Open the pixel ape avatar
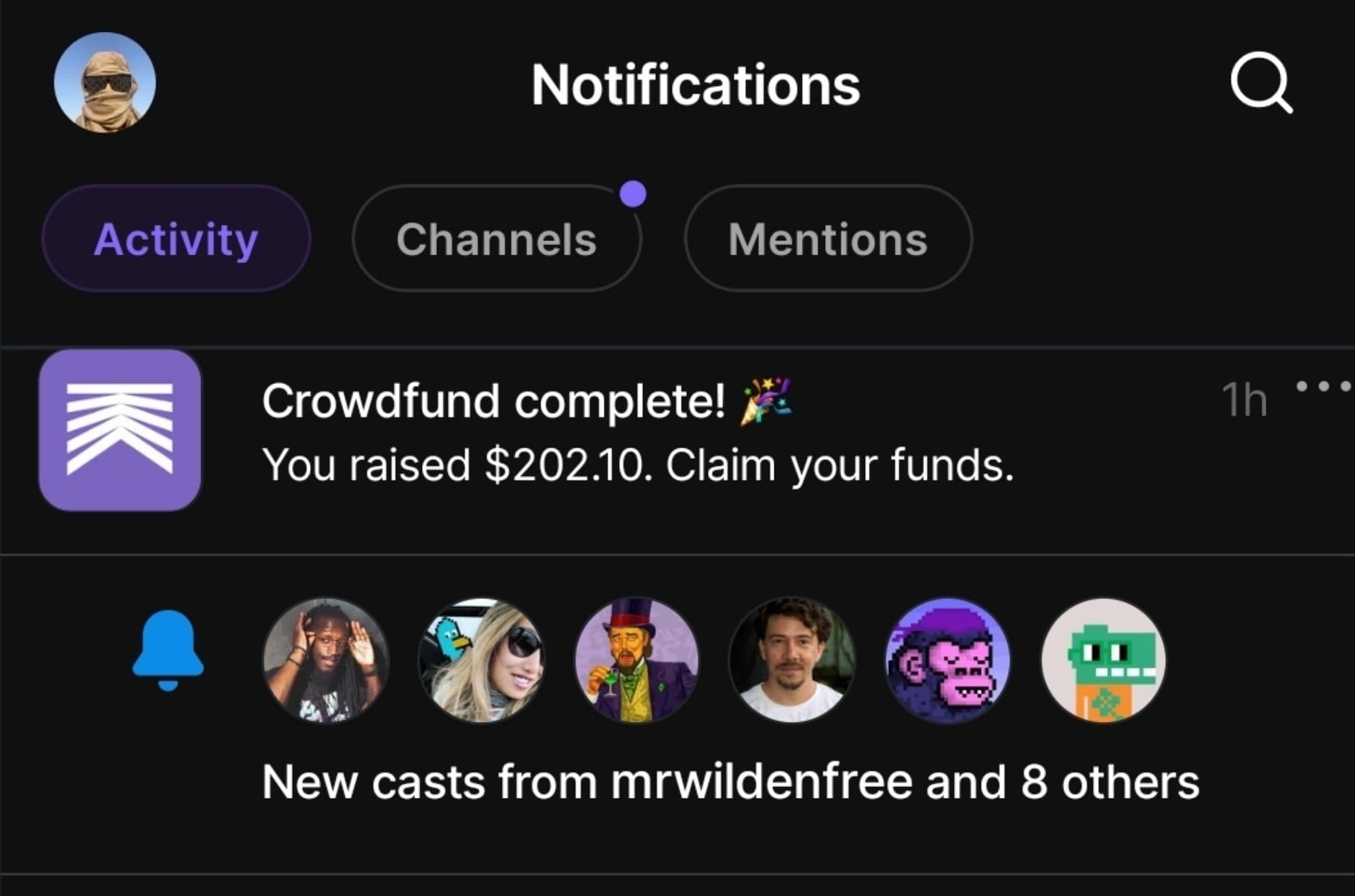The height and width of the screenshot is (896, 1355). pos(948,660)
